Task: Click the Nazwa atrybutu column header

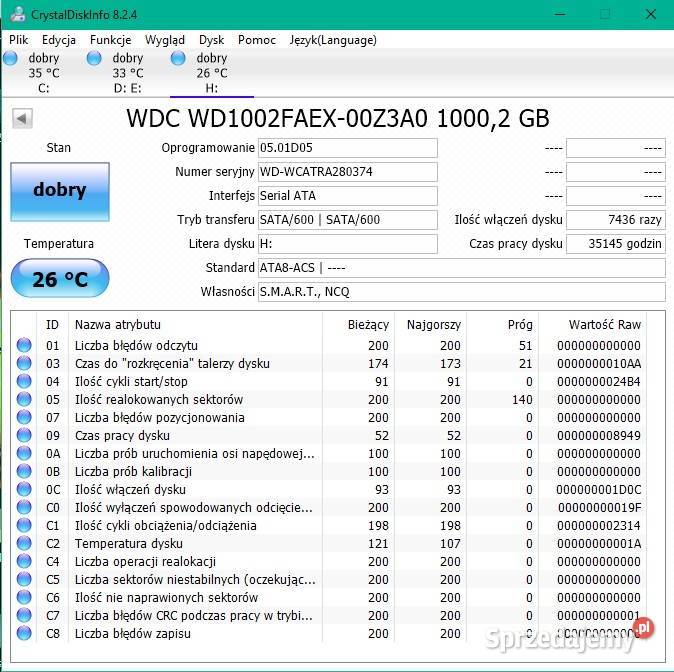Action: pos(195,325)
